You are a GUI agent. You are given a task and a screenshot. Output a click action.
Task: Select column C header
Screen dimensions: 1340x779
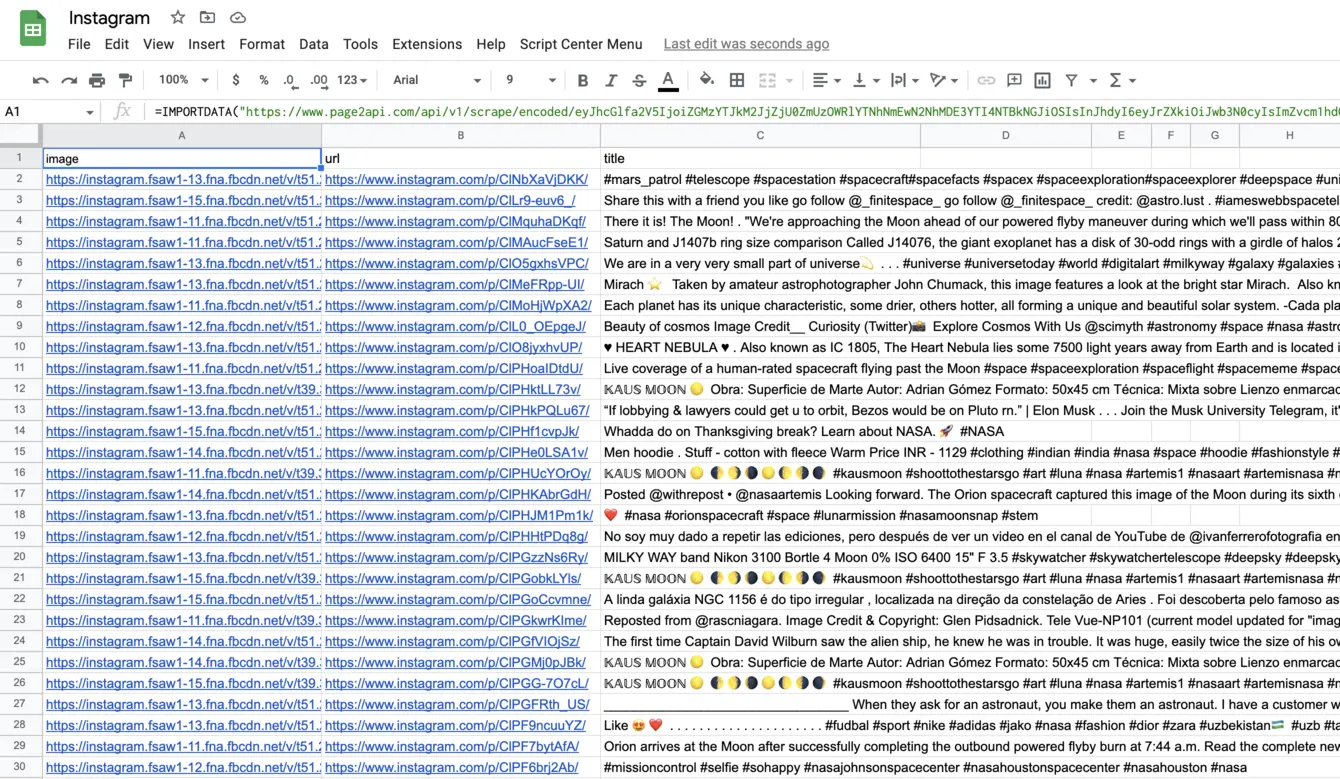(x=760, y=135)
